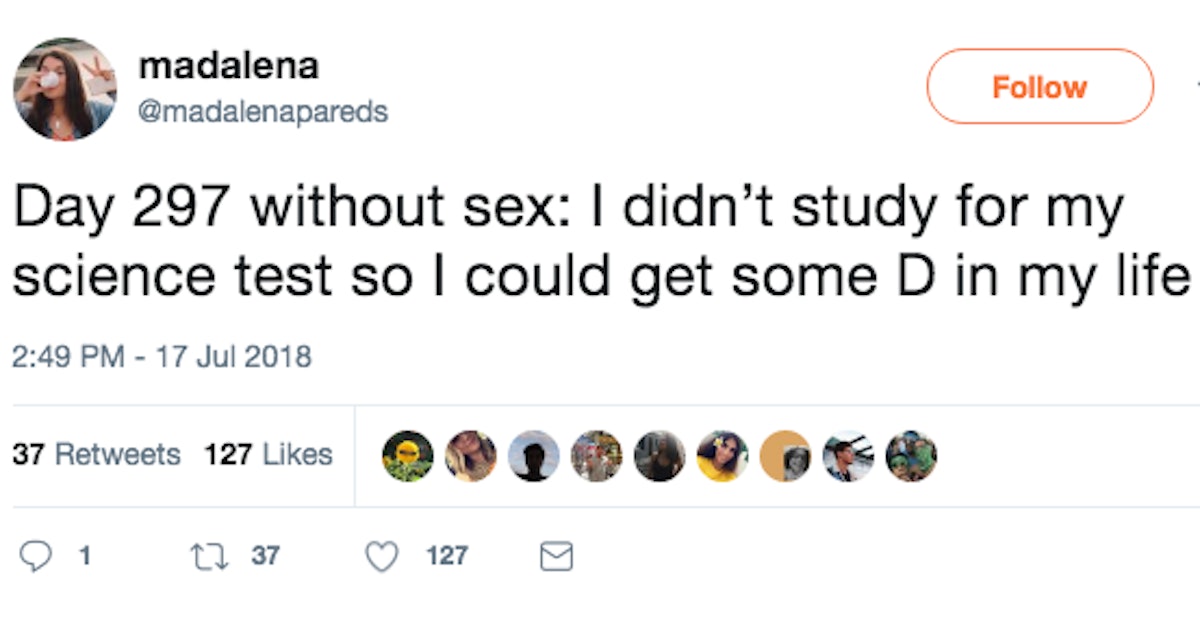Open the 127 Likes list

pyautogui.click(x=268, y=455)
